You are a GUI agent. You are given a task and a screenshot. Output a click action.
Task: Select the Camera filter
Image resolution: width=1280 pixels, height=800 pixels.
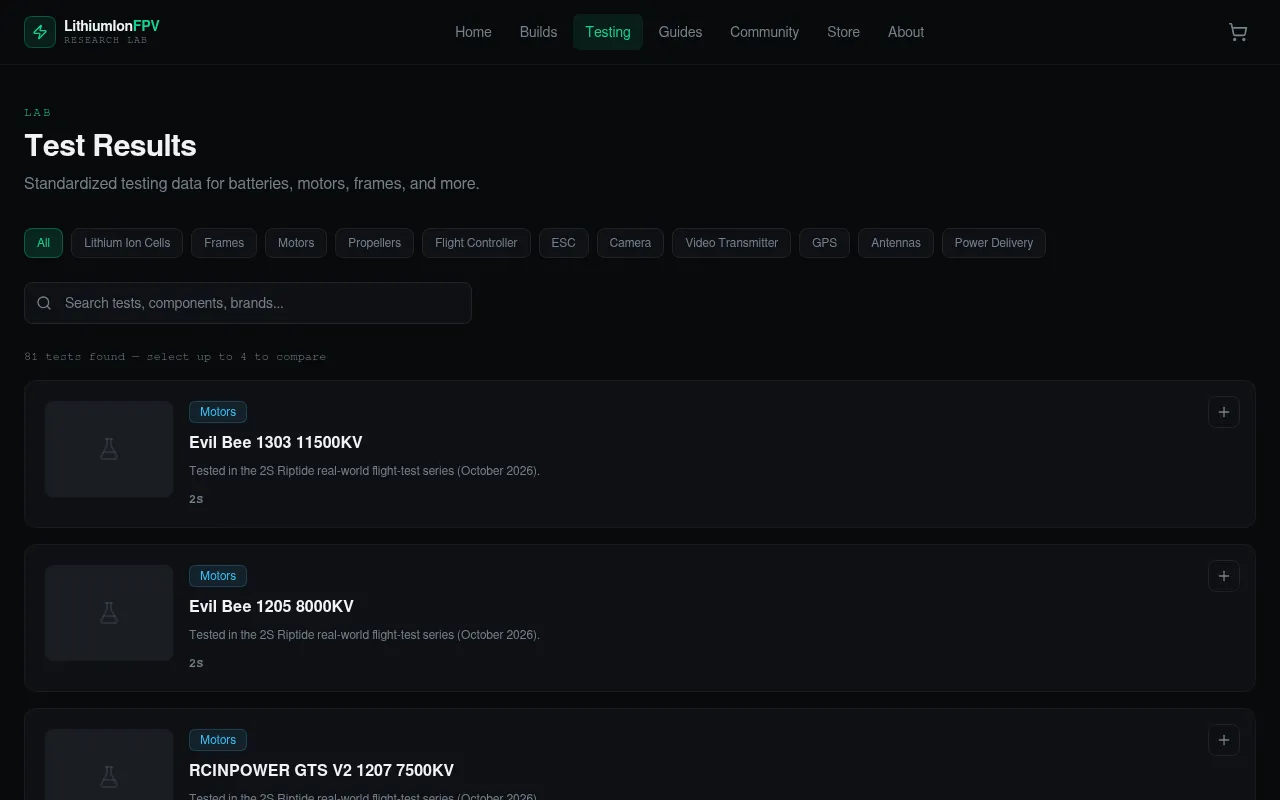tap(630, 243)
